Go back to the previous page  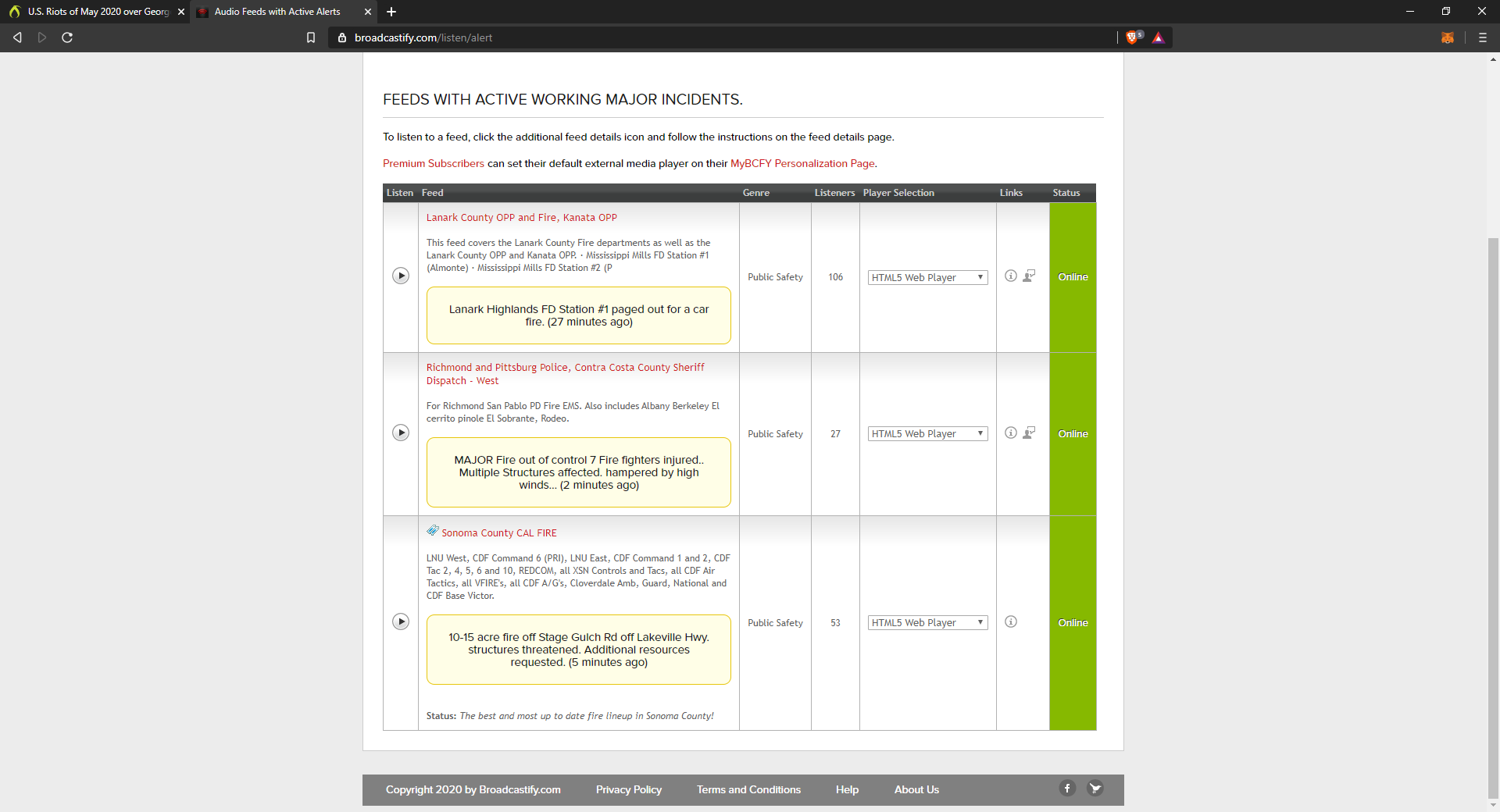coord(17,37)
